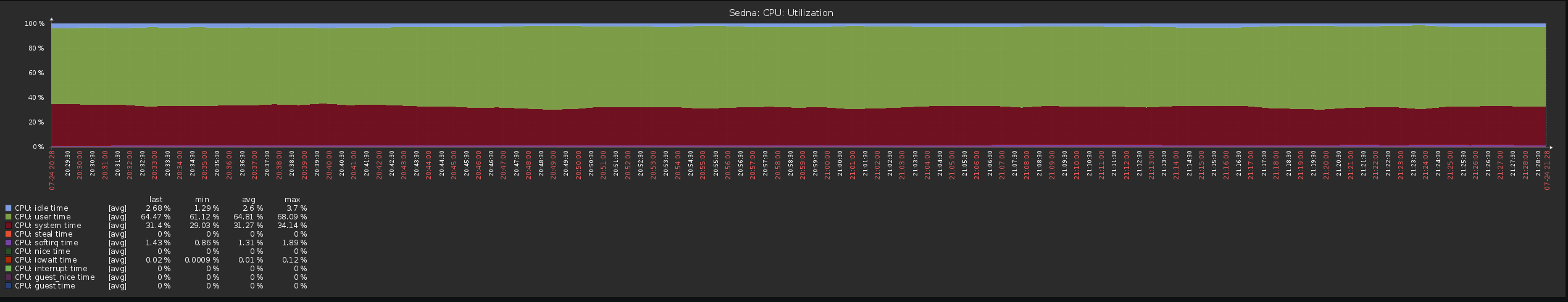Click the blue idle time legend swatch
The width and height of the screenshot is (1568, 302).
click(x=8, y=208)
